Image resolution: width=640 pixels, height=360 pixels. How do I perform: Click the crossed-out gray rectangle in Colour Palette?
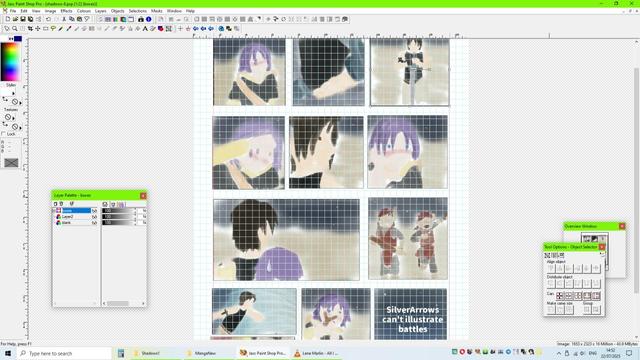click(x=11, y=163)
